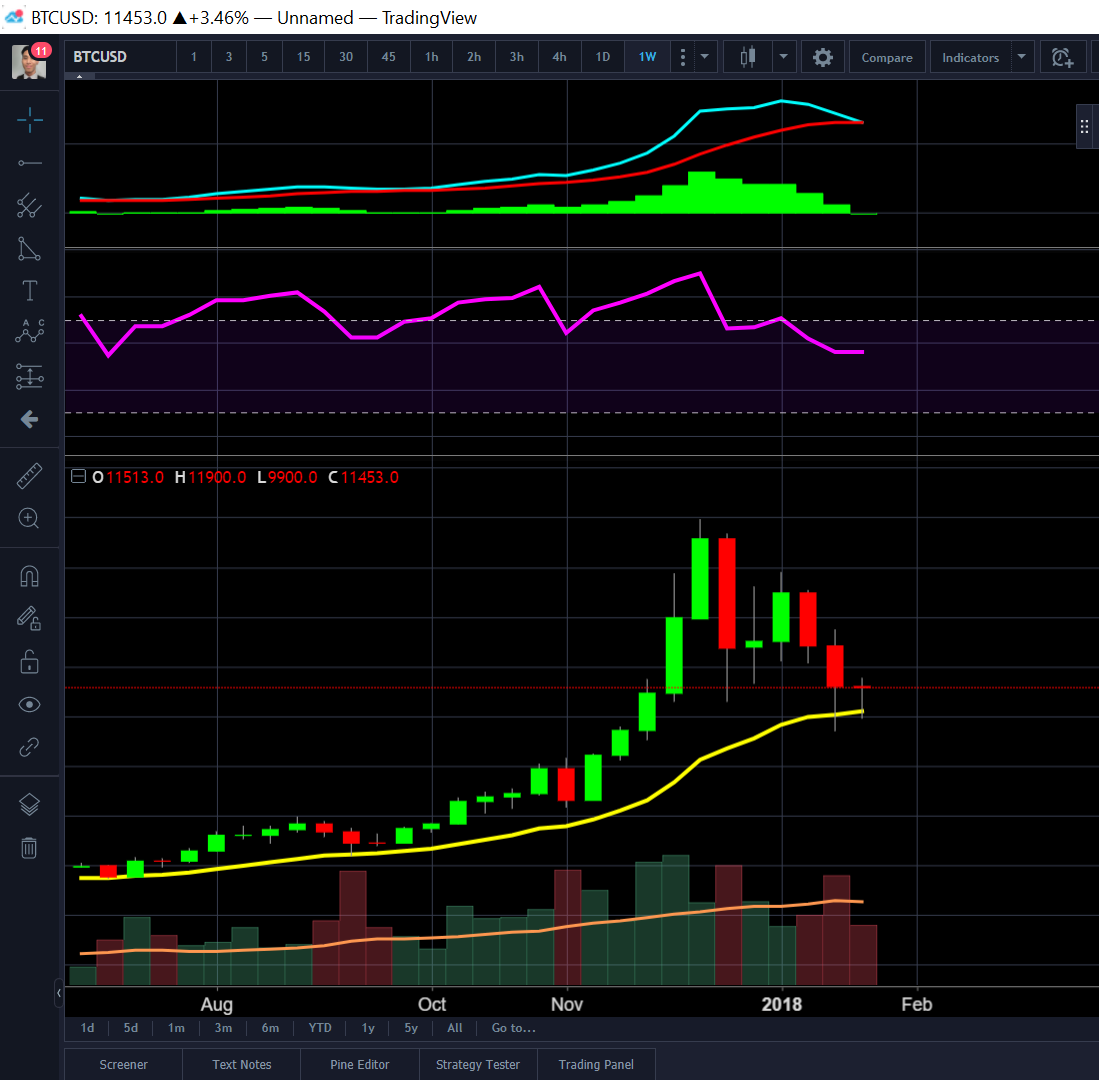
Task: Select the crosshair cursor tool
Action: [x=29, y=120]
